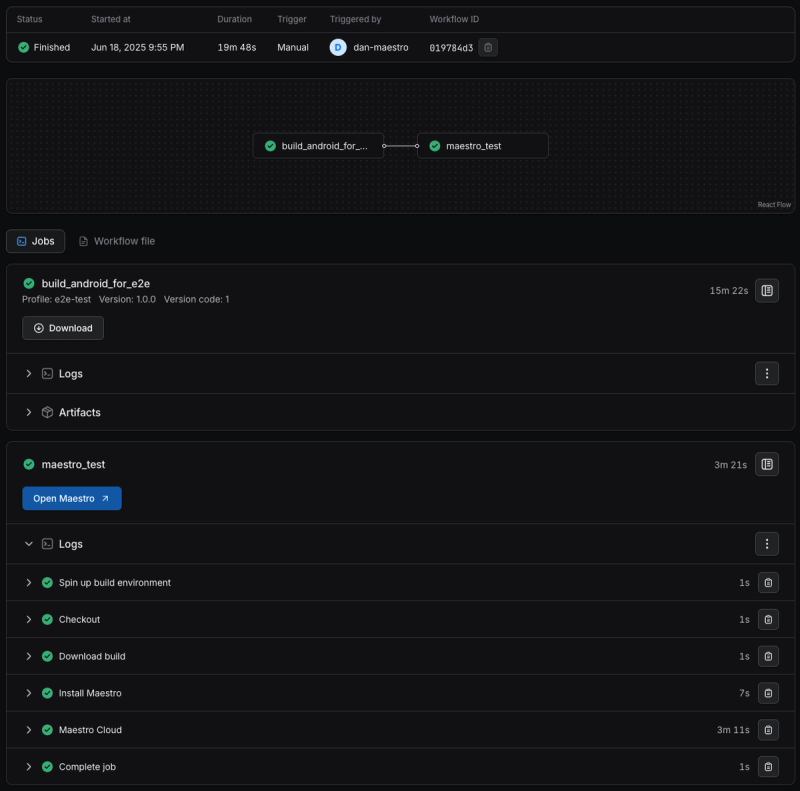Viewport: 800px width, 791px height.
Task: Click the dan-maestro username
Action: click(381, 47)
